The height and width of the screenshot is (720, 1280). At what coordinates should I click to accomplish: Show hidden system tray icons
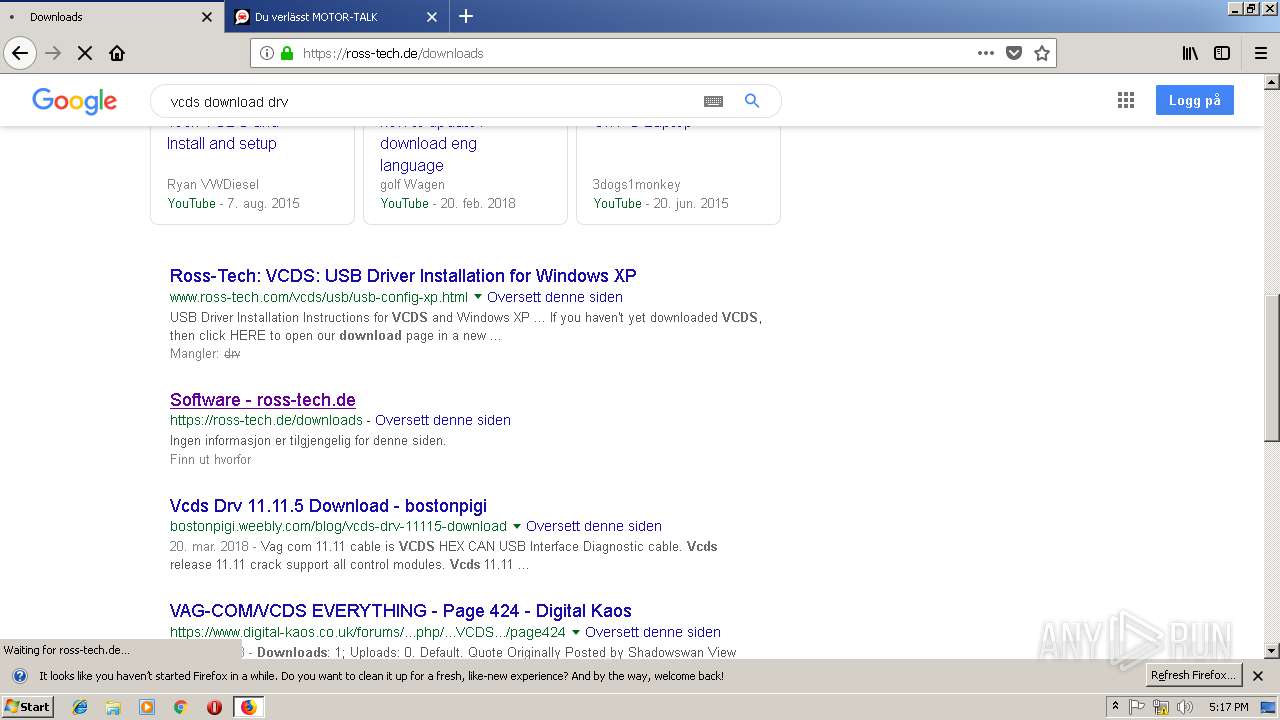coord(1115,707)
